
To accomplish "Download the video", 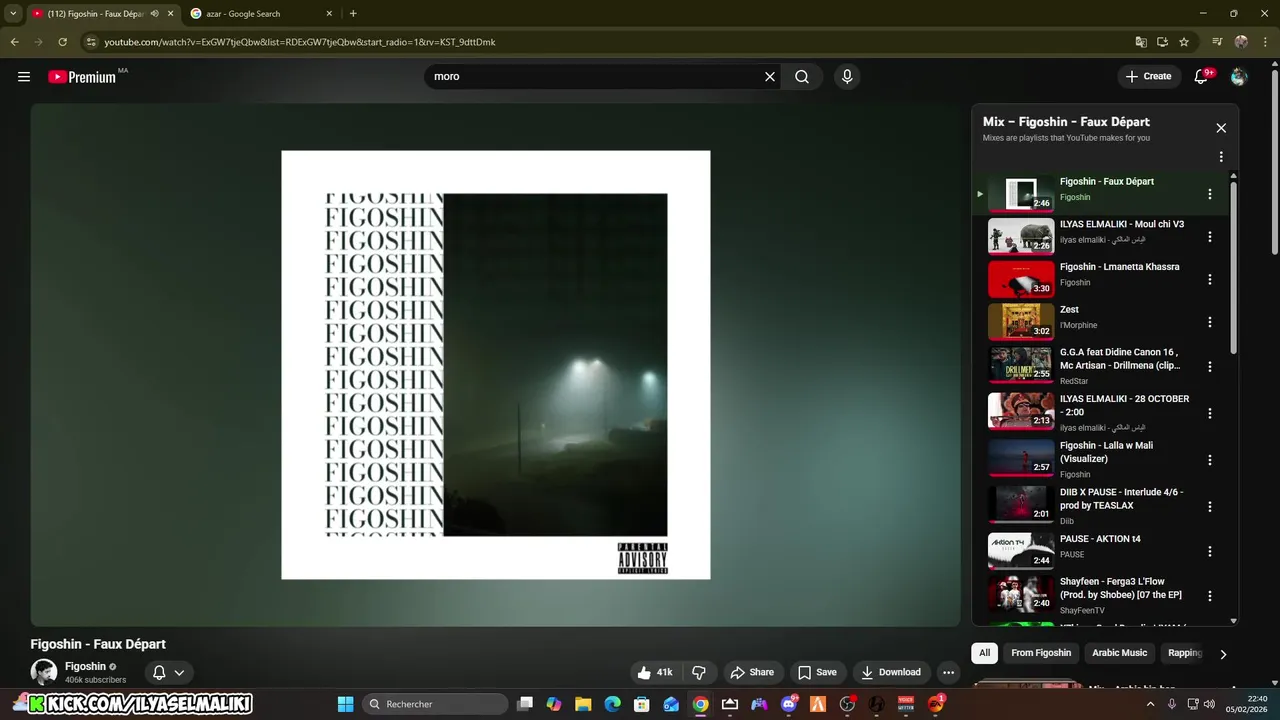I will (891, 673).
